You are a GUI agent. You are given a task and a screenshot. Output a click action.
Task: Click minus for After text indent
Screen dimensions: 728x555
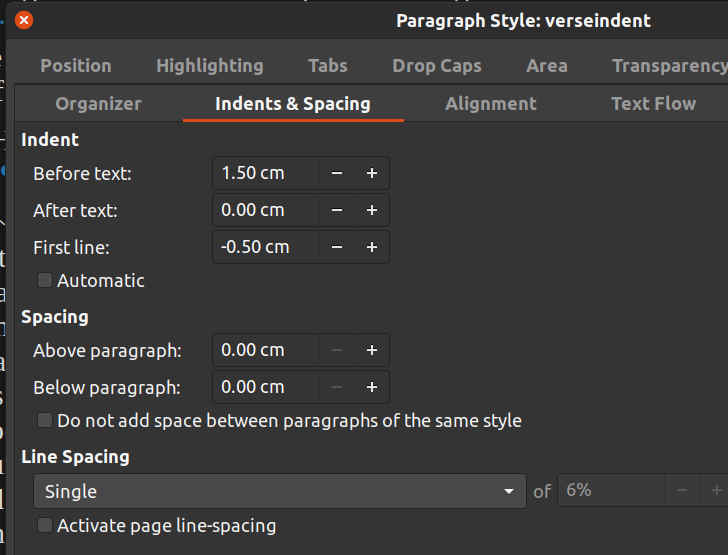click(x=337, y=210)
